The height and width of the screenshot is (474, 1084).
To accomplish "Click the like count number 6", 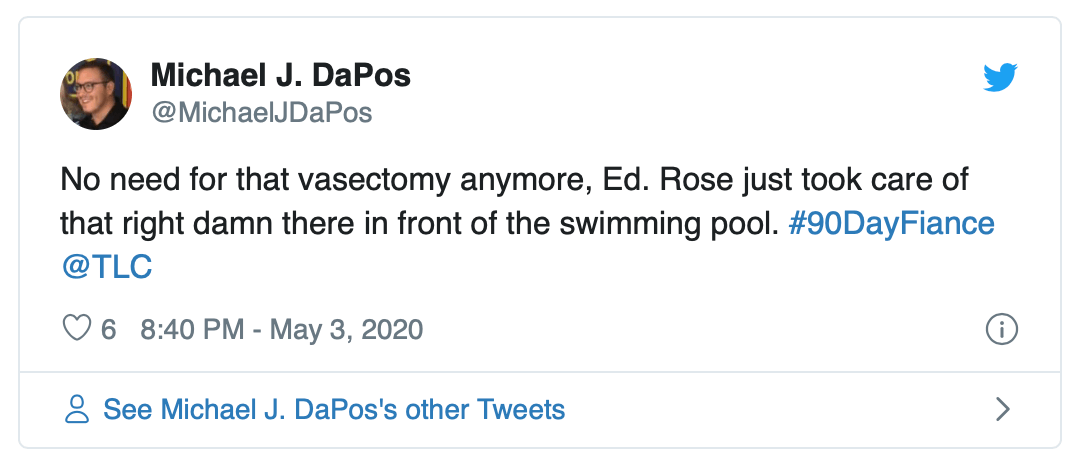I will point(109,329).
